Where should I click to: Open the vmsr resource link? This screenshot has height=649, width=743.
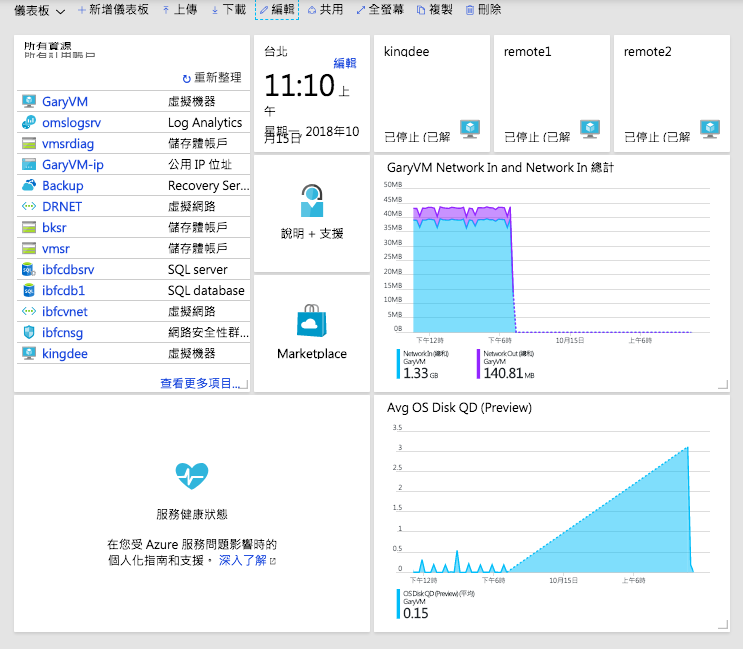coord(56,249)
